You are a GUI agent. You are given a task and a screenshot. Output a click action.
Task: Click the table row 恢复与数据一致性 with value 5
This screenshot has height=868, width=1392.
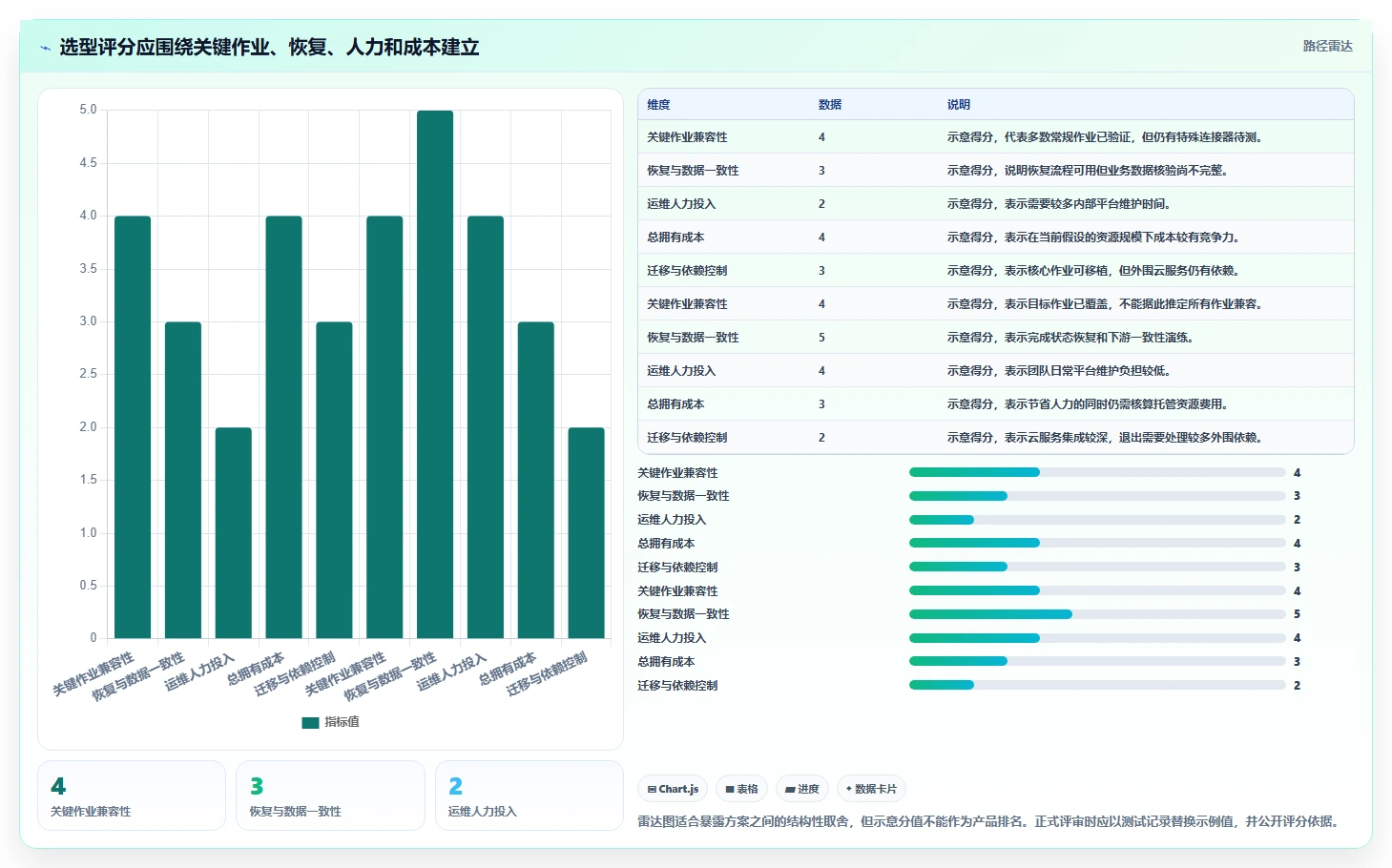click(x=996, y=338)
